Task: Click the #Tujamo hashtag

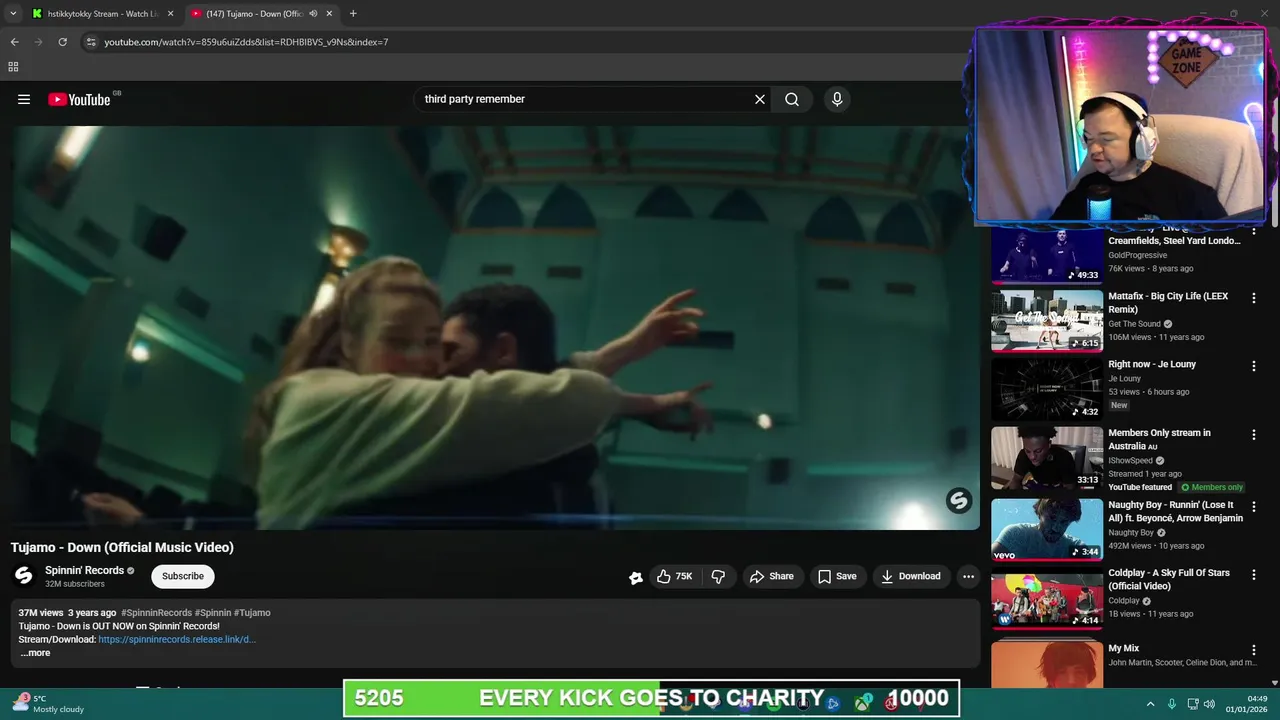Action: click(252, 613)
